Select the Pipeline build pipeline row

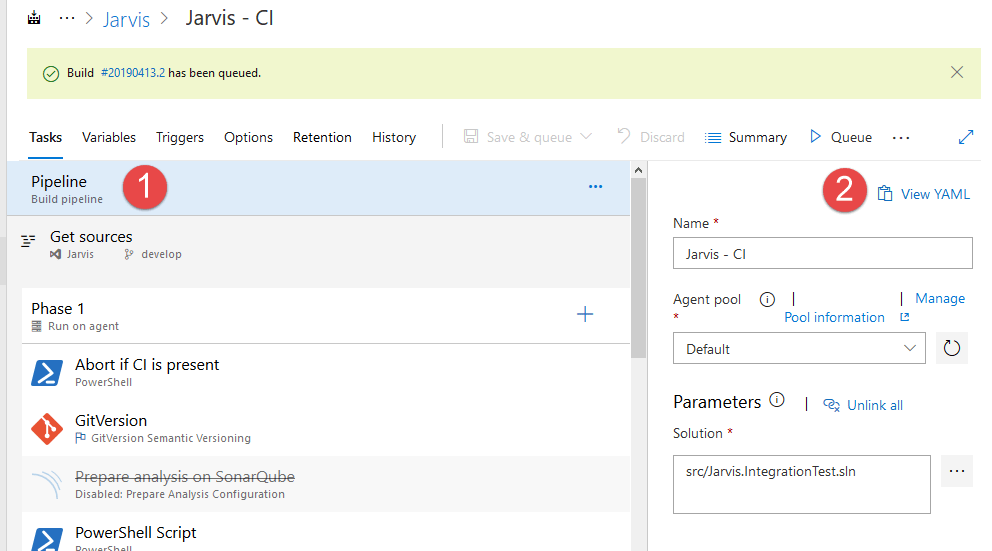pyautogui.click(x=319, y=188)
